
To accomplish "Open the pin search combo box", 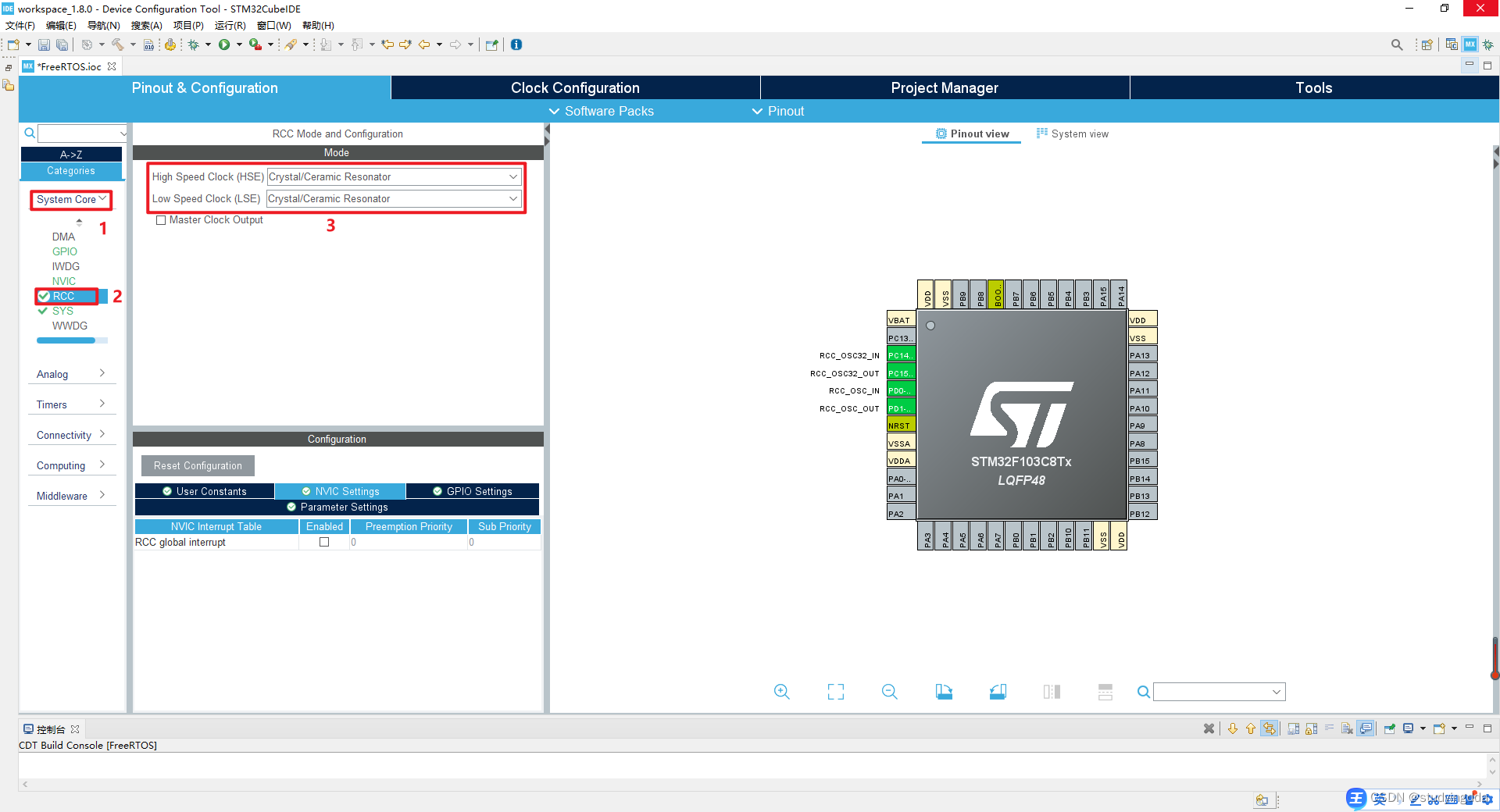I will coord(1220,692).
